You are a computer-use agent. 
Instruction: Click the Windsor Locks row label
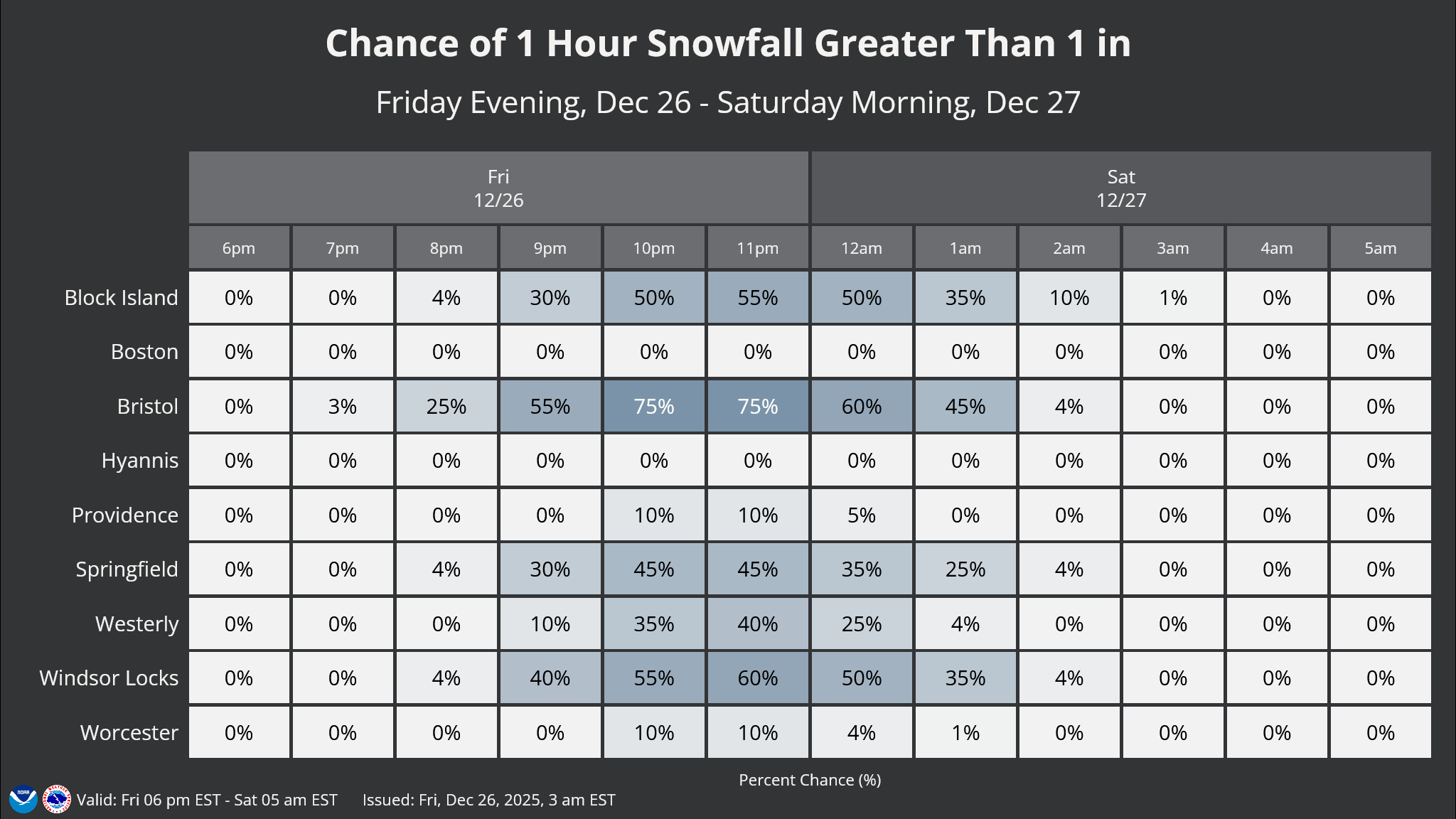(x=109, y=678)
